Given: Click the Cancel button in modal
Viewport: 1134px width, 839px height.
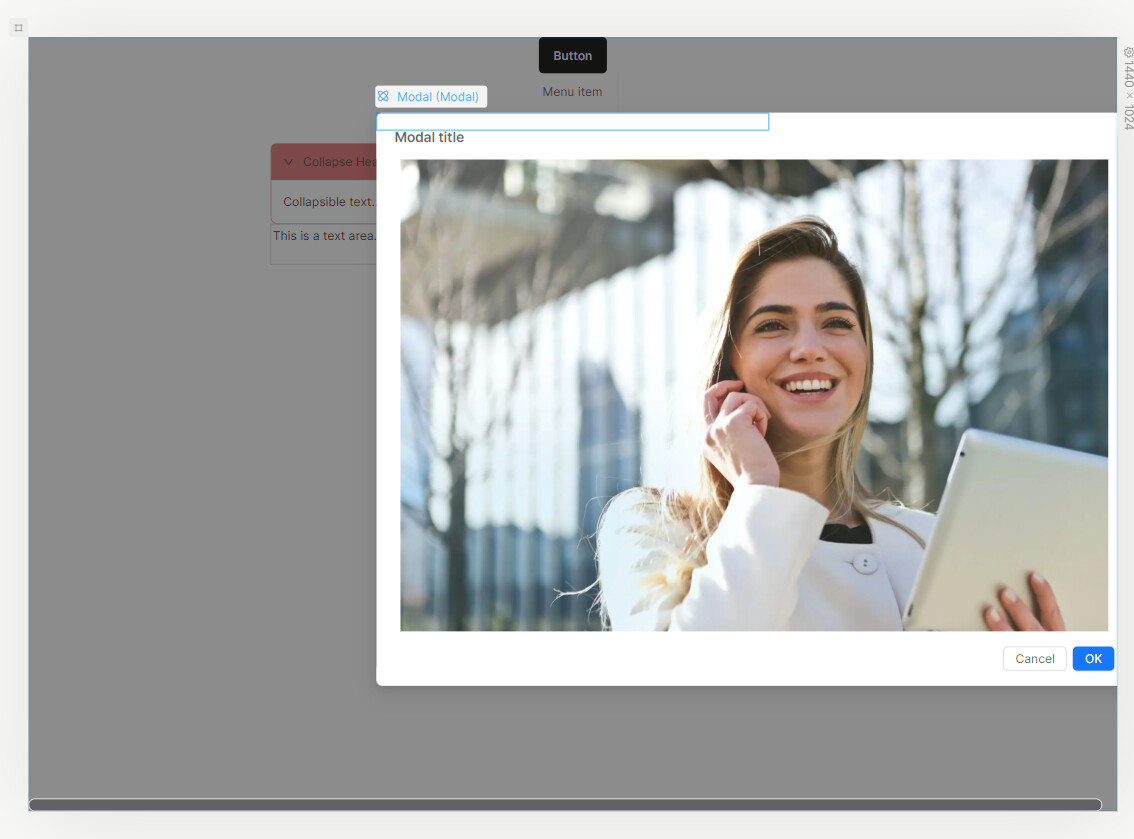Looking at the screenshot, I should 1034,659.
